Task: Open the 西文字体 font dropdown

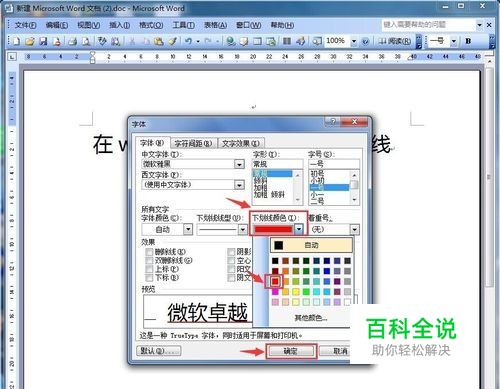Action: coord(239,185)
